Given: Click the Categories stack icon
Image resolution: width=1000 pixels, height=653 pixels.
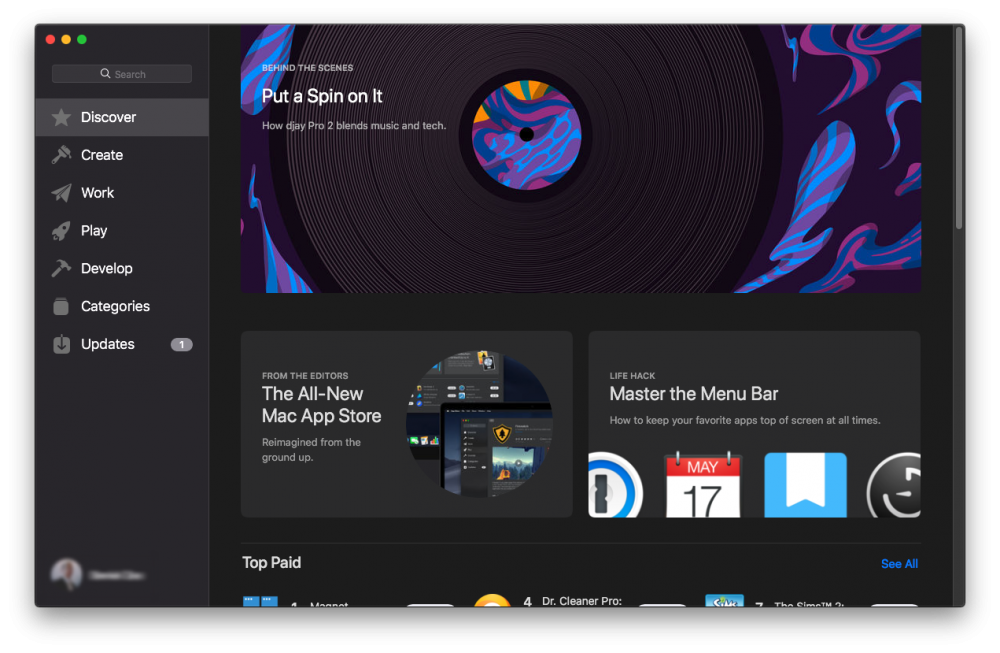Looking at the screenshot, I should pos(61,307).
